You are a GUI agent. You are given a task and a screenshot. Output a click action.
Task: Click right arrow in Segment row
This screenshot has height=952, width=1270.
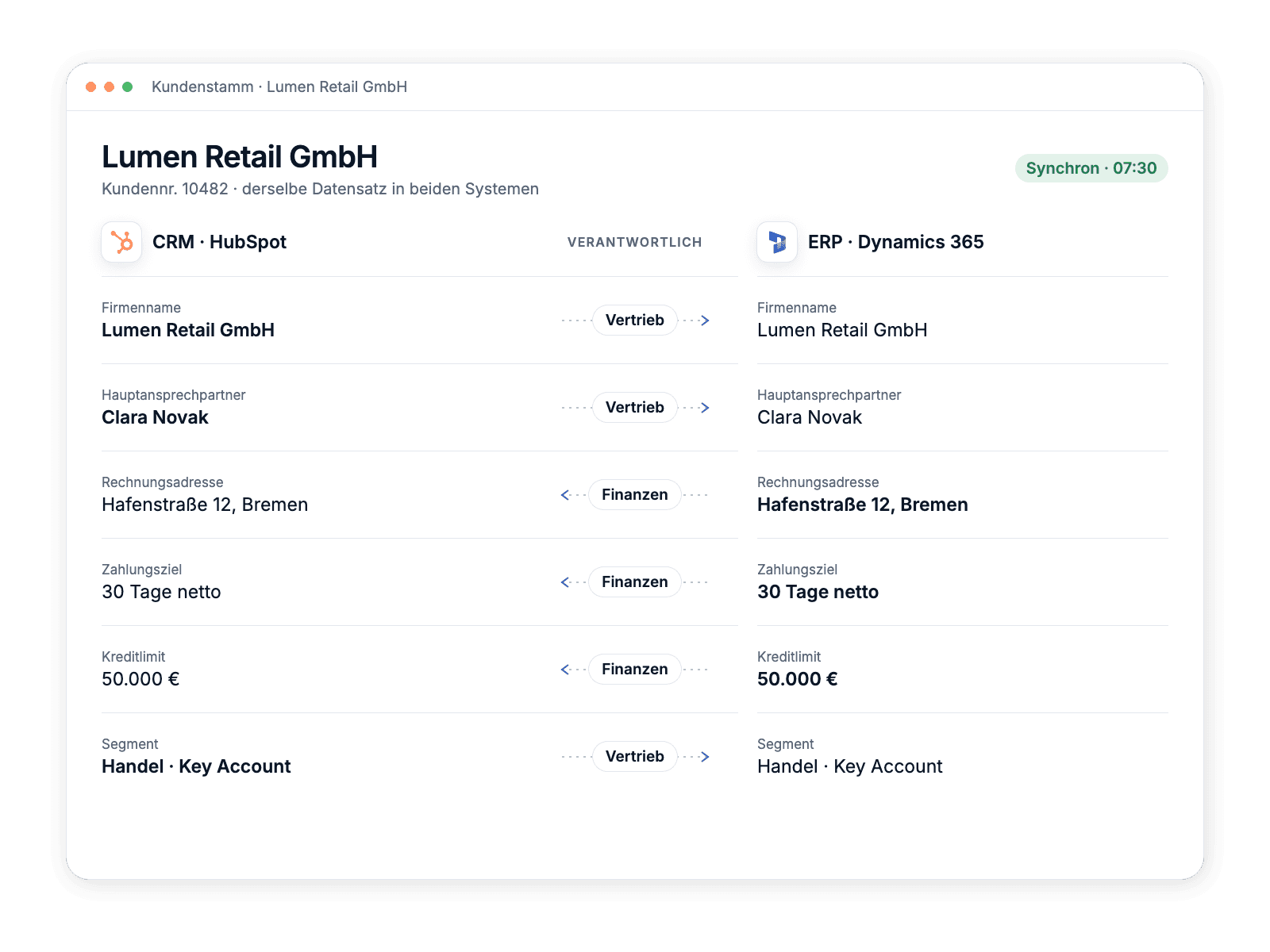coord(704,757)
